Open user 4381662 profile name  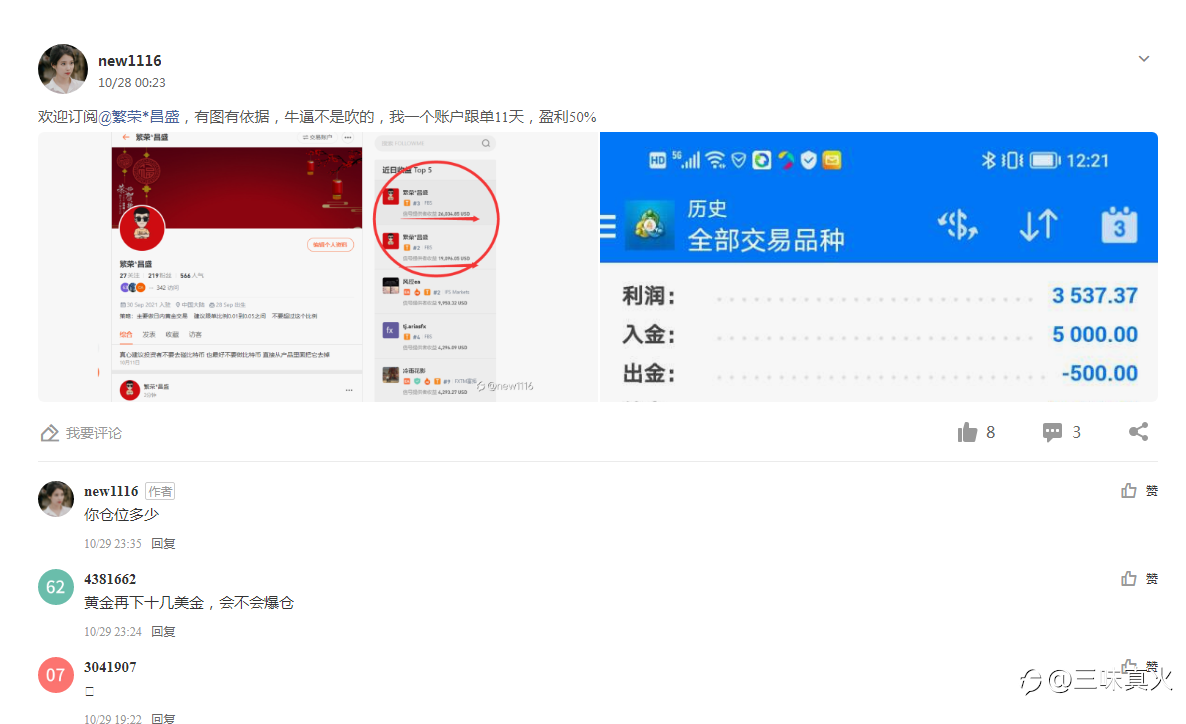[x=110, y=579]
